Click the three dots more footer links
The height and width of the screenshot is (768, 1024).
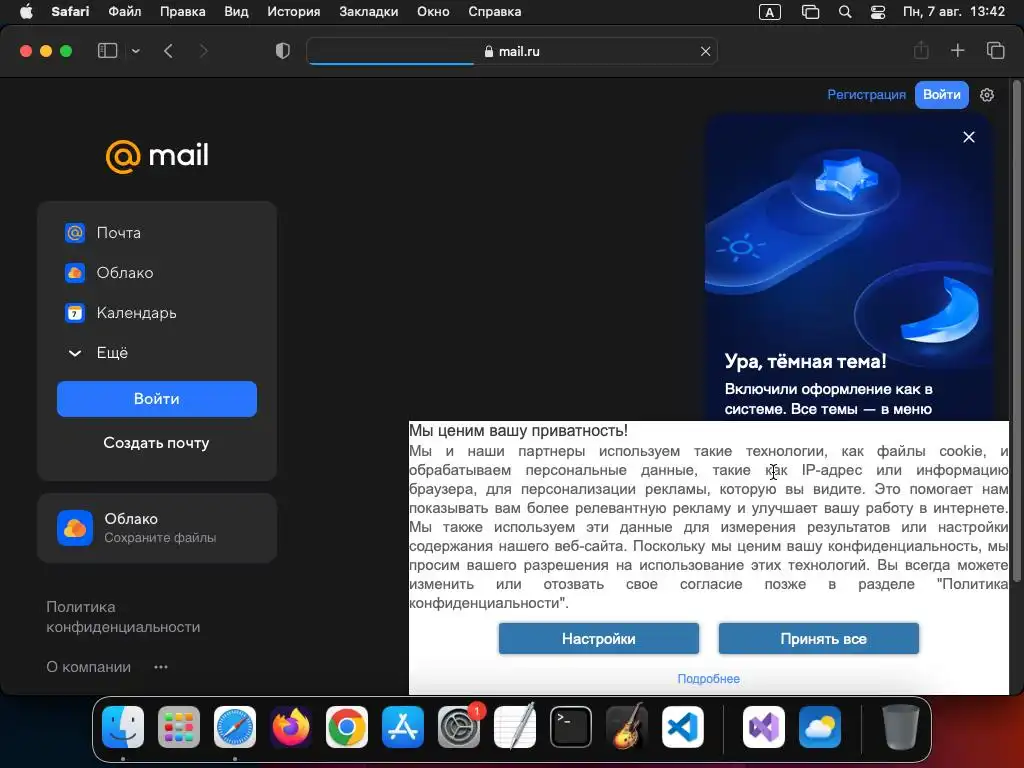point(161,667)
